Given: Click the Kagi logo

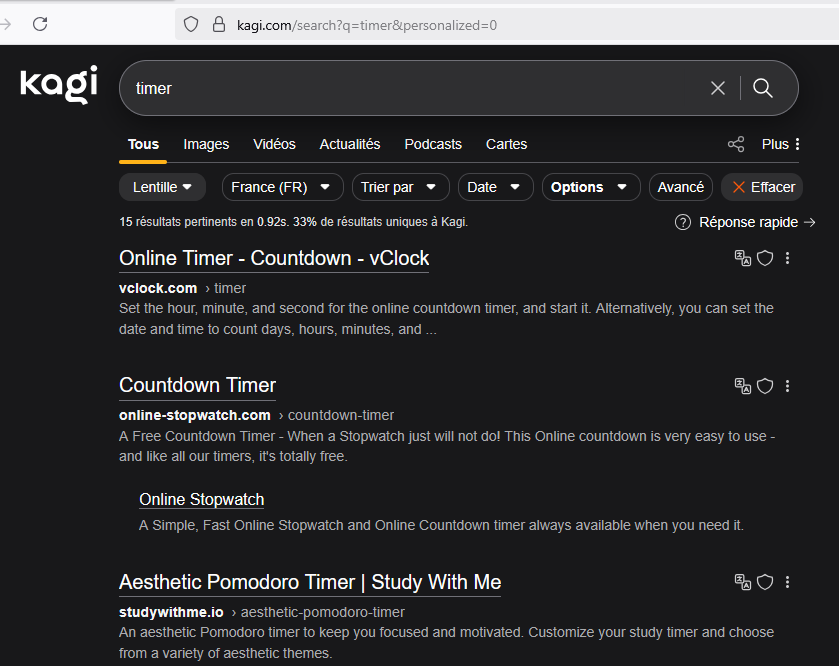Looking at the screenshot, I should [57, 86].
